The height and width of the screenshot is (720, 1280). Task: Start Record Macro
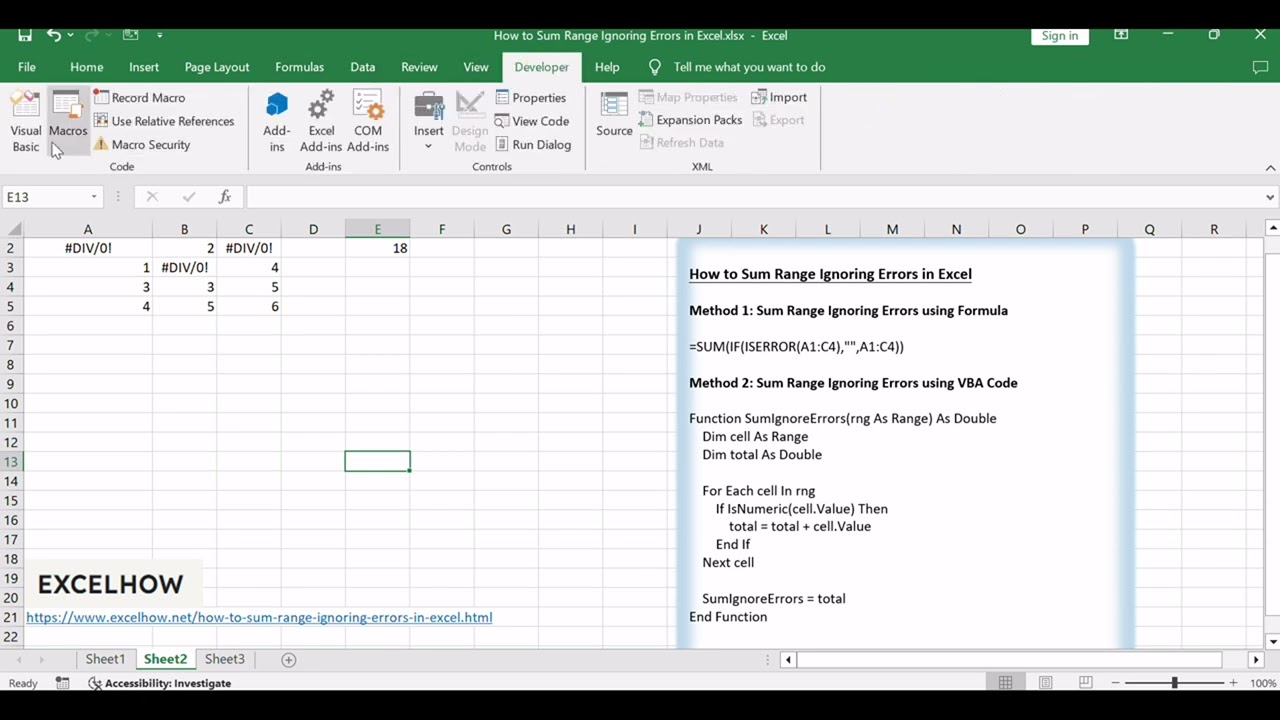click(139, 97)
